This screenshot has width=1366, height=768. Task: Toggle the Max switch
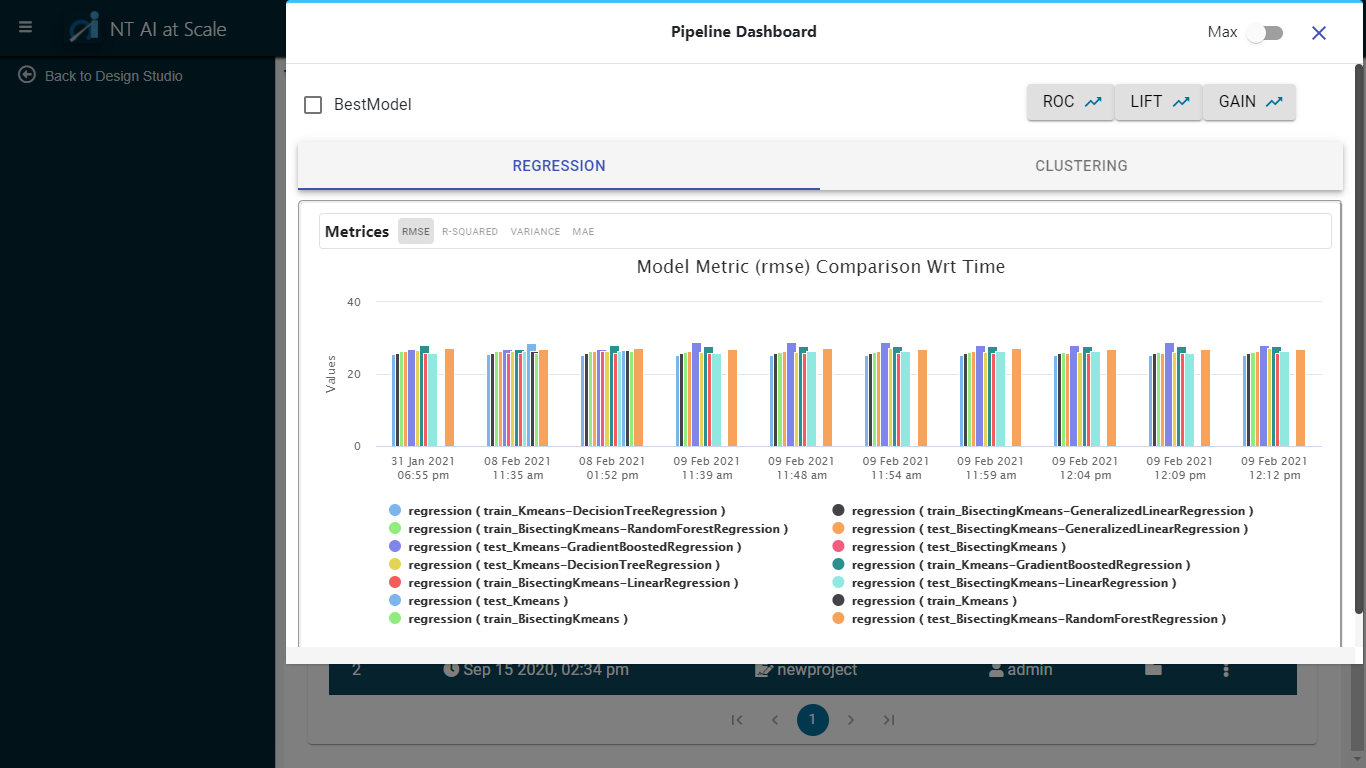tap(1263, 33)
